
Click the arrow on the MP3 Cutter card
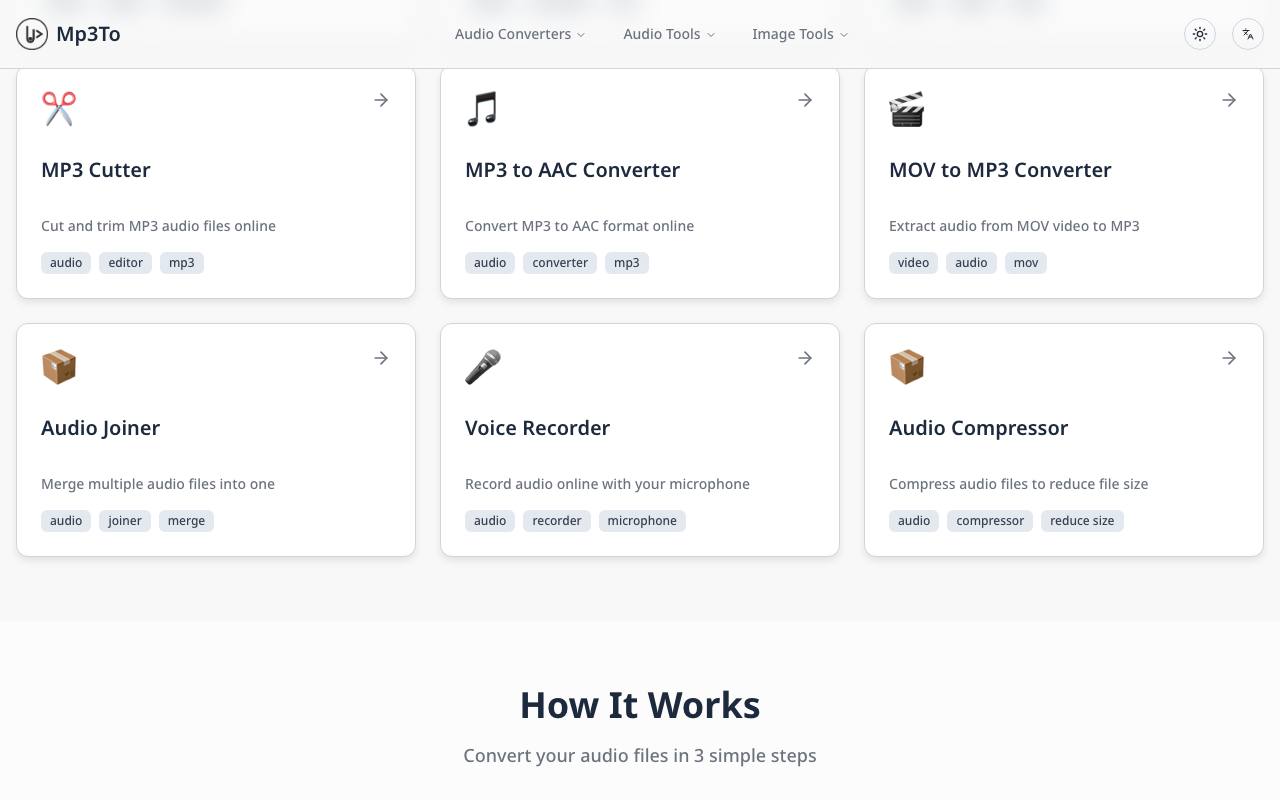tap(381, 100)
